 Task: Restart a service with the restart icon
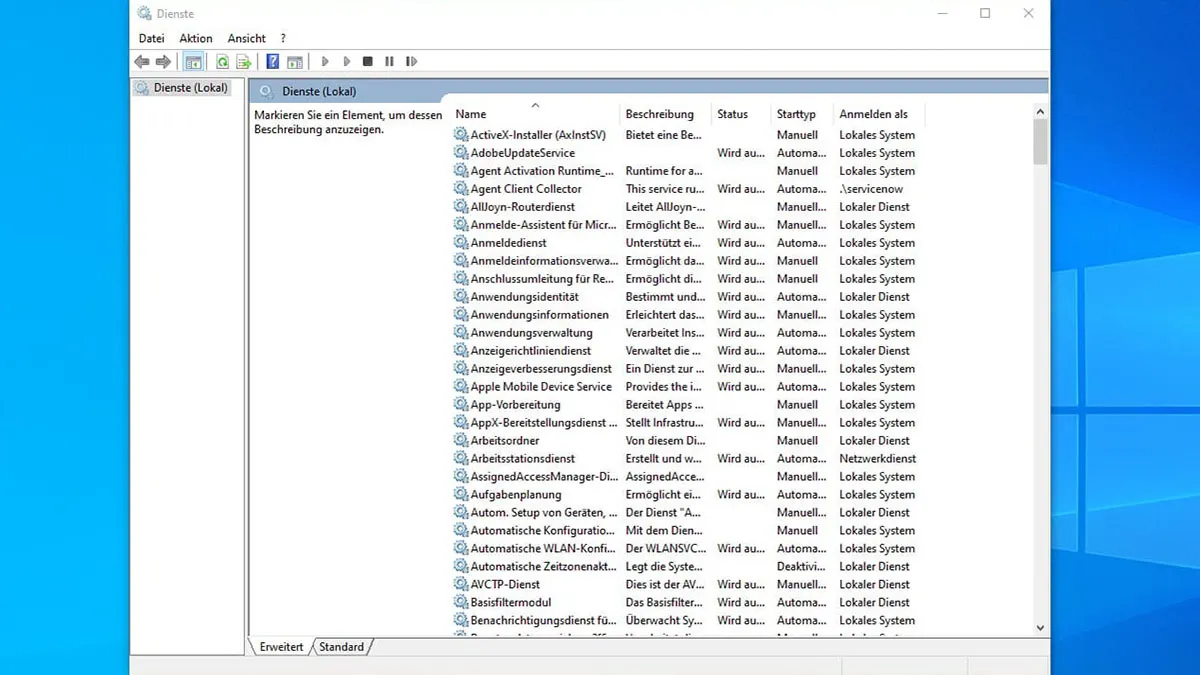point(411,61)
